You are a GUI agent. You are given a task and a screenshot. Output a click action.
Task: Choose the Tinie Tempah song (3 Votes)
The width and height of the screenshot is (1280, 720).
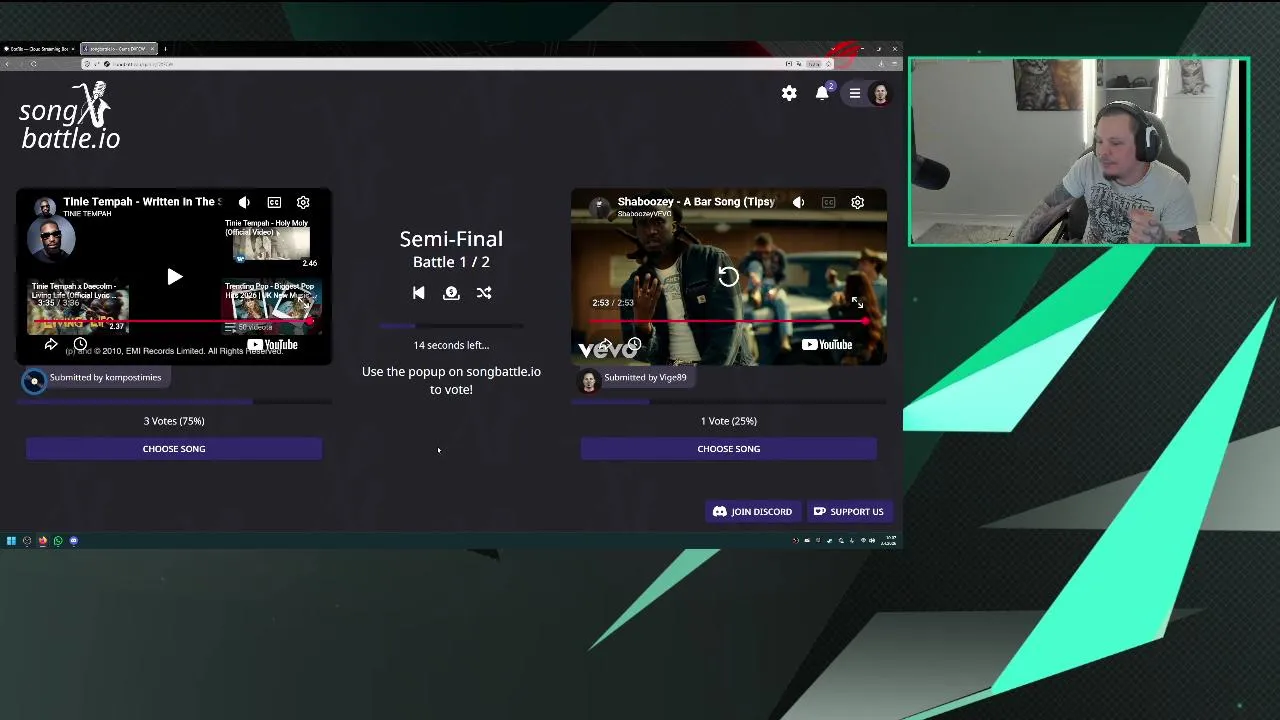[x=174, y=449]
